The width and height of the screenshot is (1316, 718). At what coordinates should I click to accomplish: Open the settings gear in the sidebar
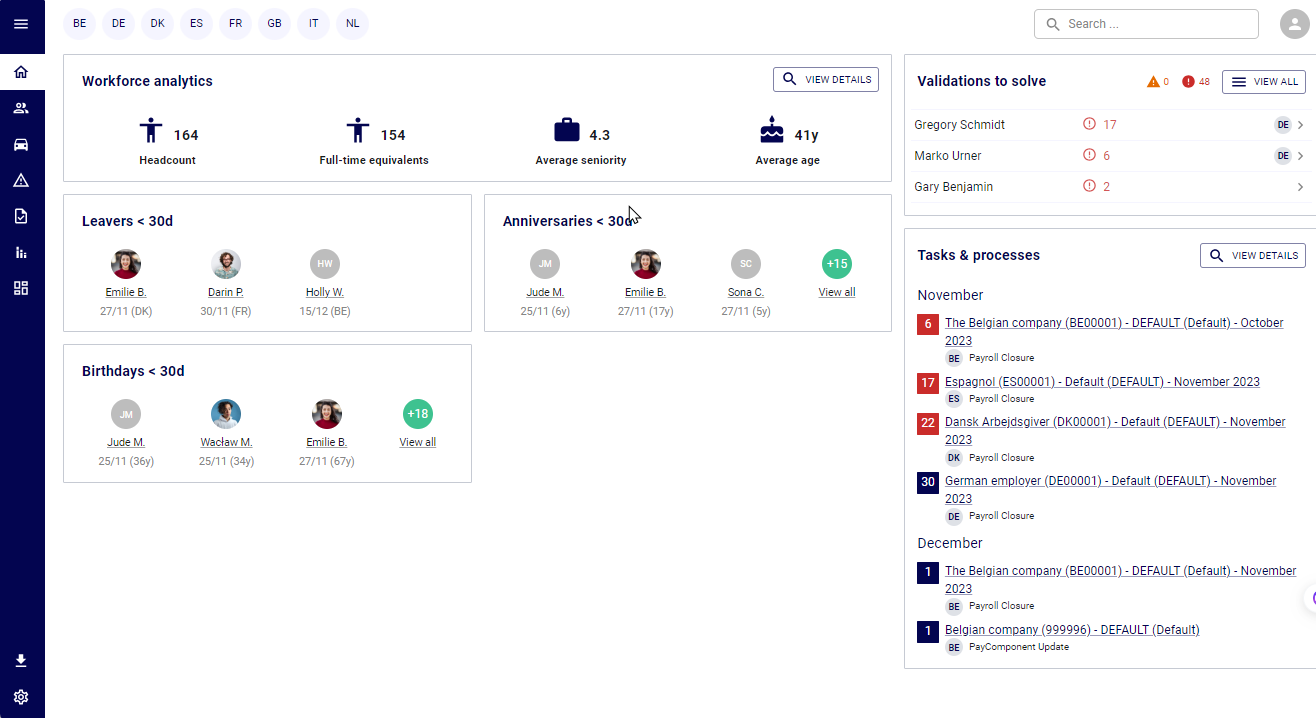pos(21,696)
